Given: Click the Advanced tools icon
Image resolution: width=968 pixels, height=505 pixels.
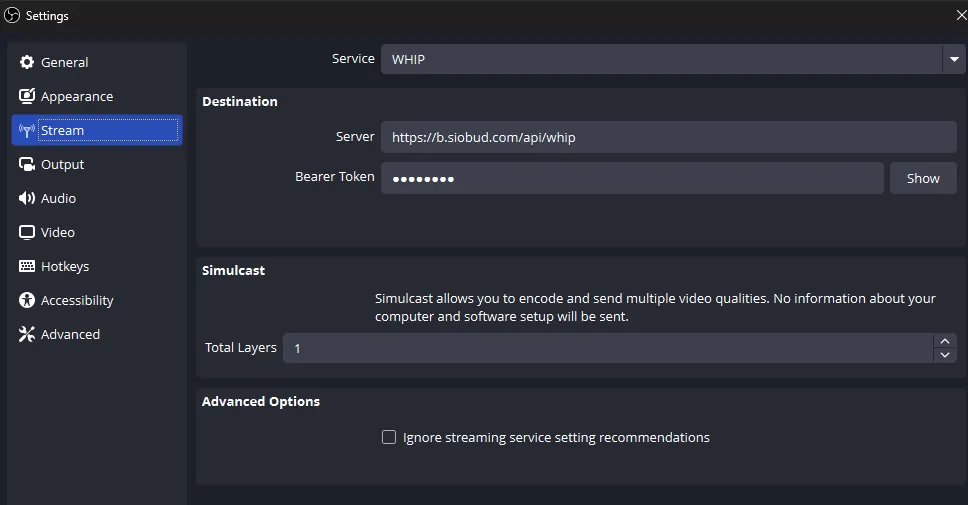Looking at the screenshot, I should pyautogui.click(x=27, y=334).
